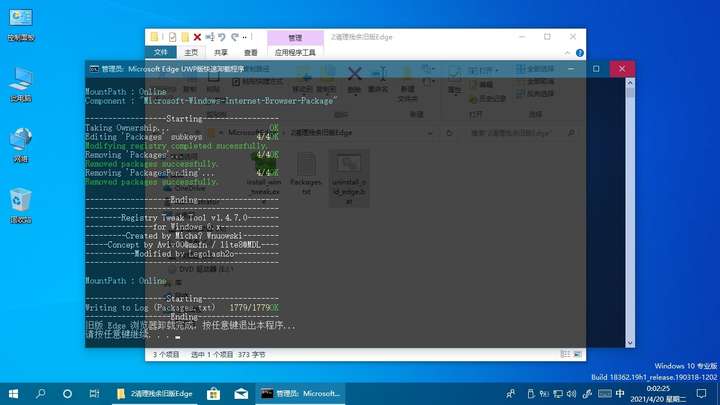Click the console vertical scrollbar thumb

630,93
